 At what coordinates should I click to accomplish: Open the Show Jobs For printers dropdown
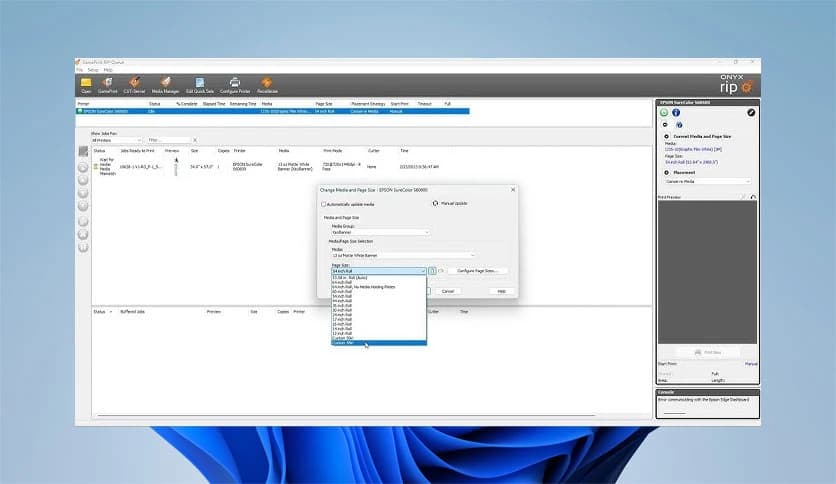tap(116, 140)
